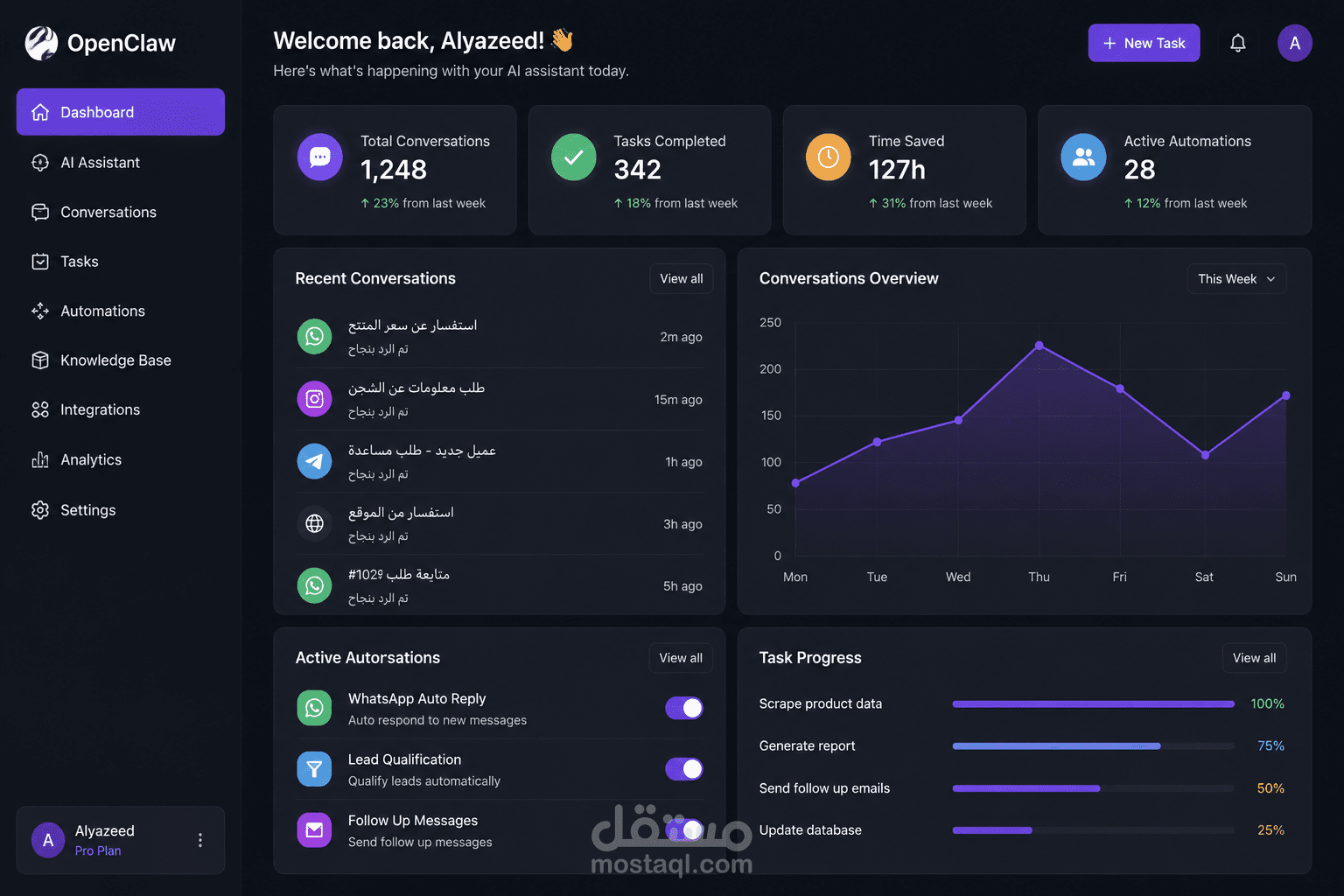
Task: View all Active Automations
Action: click(x=681, y=658)
